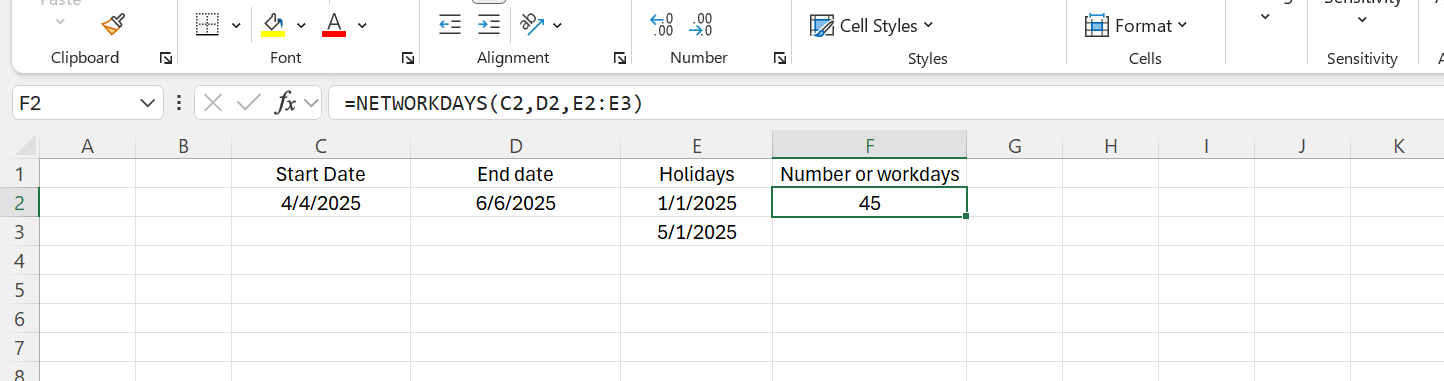This screenshot has height=381, width=1444.
Task: Select column F header
Action: pyautogui.click(x=870, y=146)
